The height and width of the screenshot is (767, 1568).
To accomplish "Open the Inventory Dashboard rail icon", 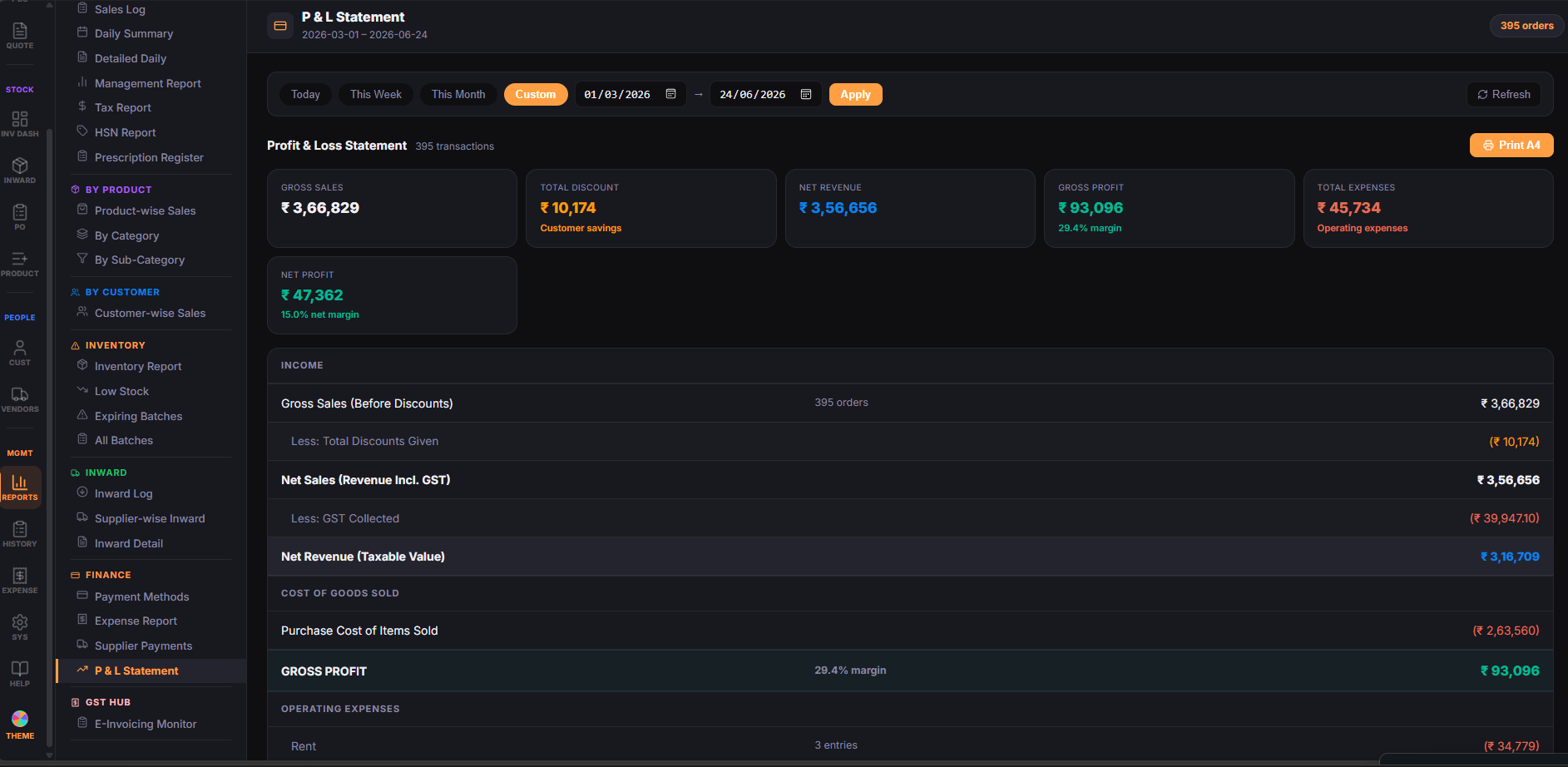I will pyautogui.click(x=20, y=124).
